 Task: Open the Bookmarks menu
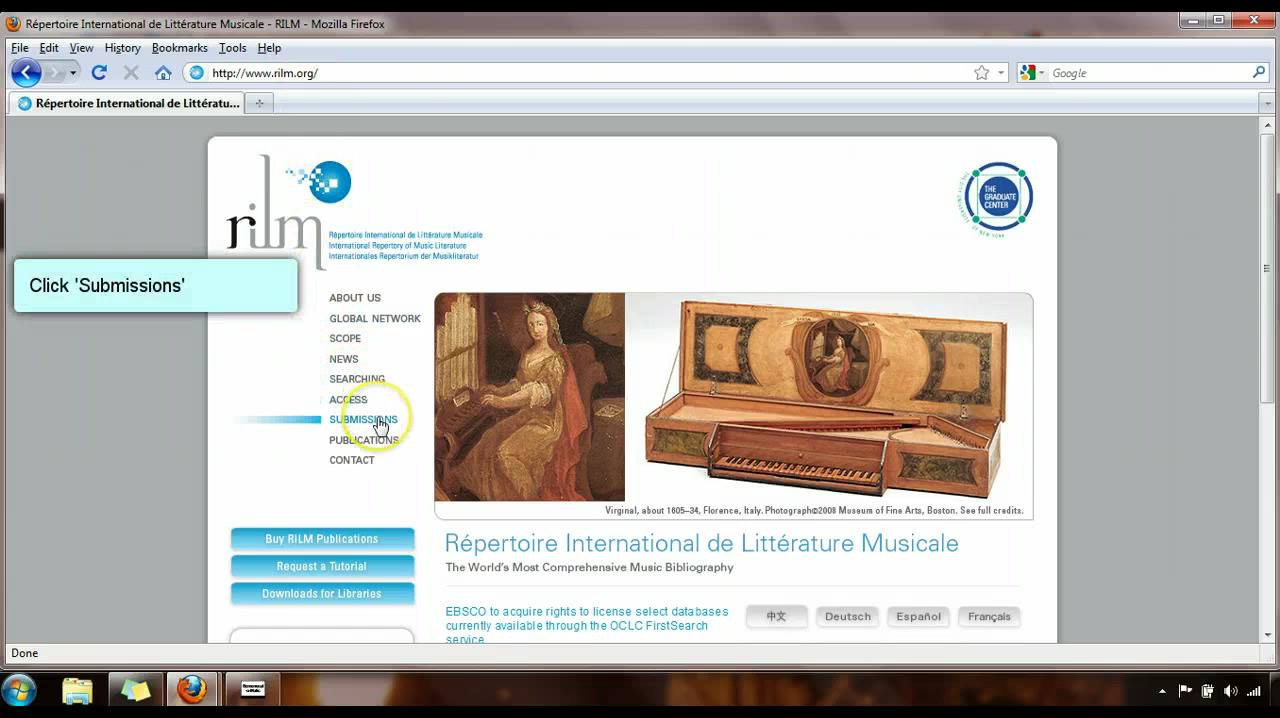point(180,48)
